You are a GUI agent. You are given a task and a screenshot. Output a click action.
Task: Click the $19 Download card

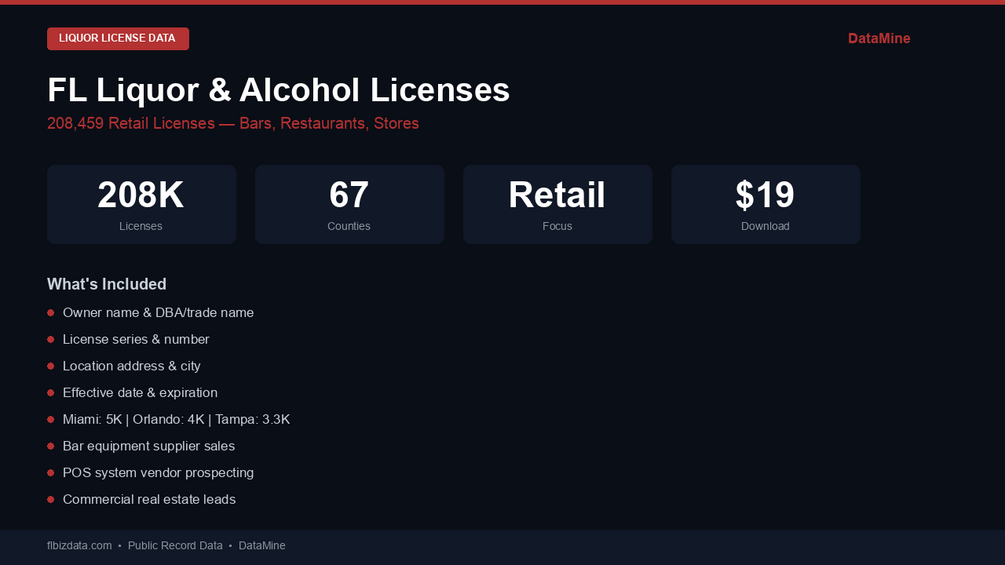pyautogui.click(x=765, y=205)
